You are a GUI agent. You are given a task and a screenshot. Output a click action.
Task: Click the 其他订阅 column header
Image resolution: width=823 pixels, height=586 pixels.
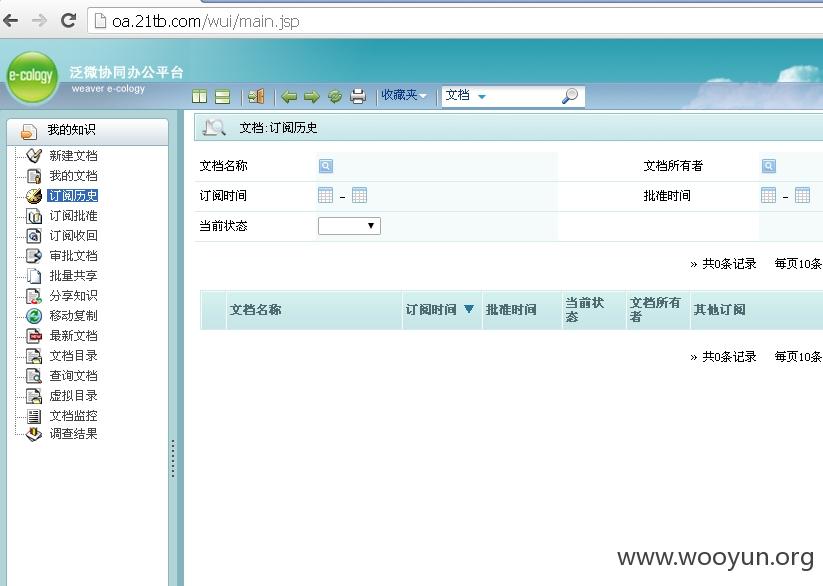[720, 310]
